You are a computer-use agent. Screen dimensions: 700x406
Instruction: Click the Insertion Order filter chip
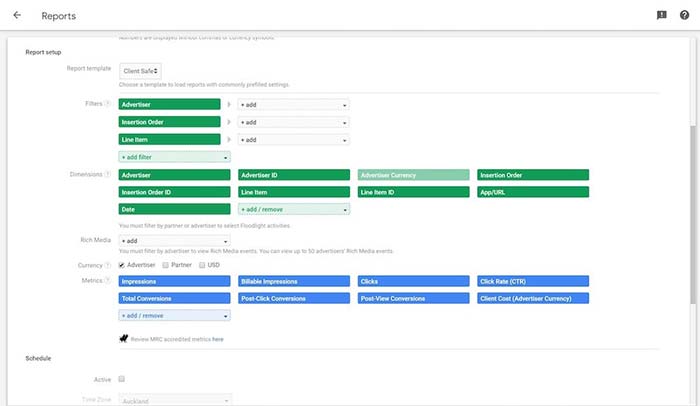170,122
